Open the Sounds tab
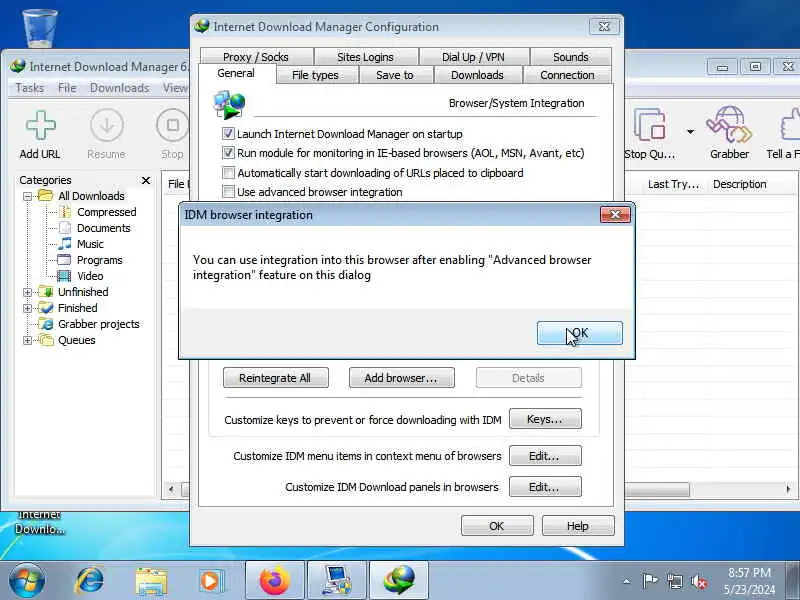The width and height of the screenshot is (800, 600). point(570,57)
